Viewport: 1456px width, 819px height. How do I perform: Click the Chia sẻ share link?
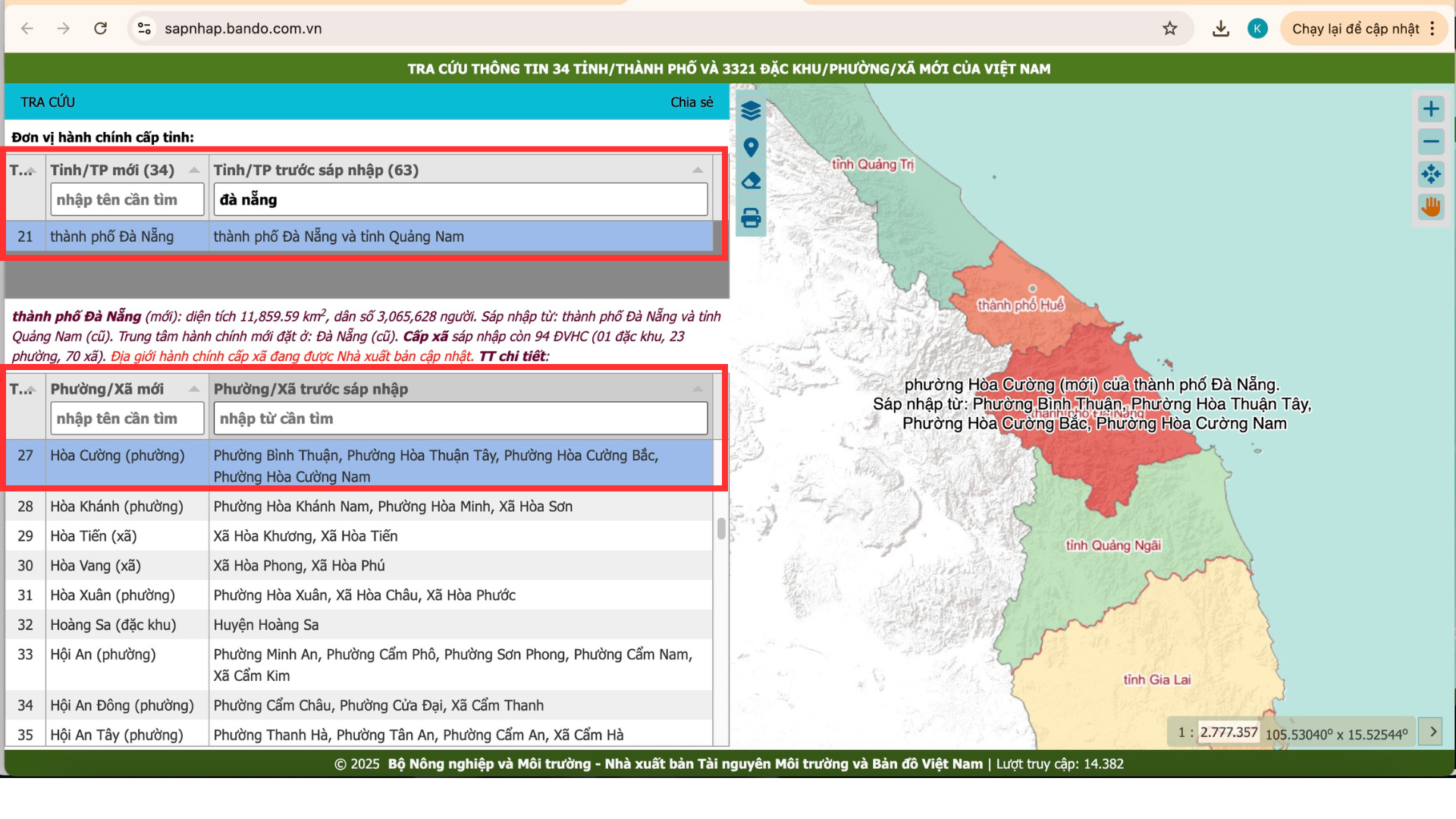692,102
